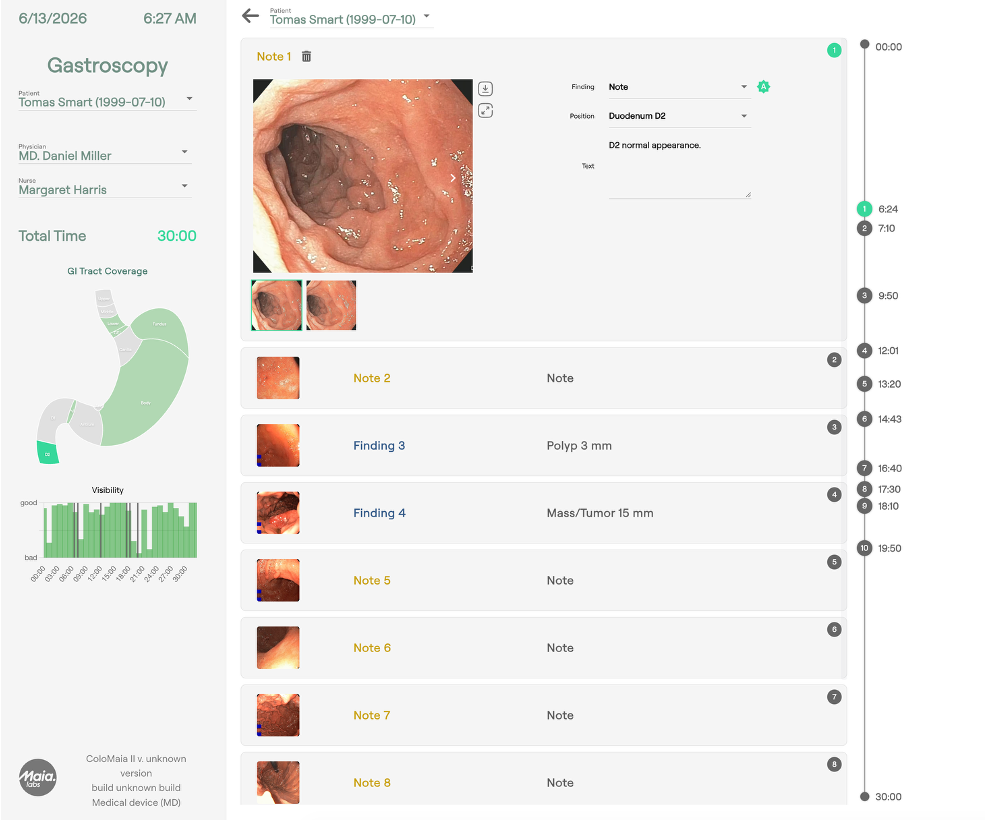Click the Polyp 3 mm description
This screenshot has width=986, height=820.
tap(579, 445)
